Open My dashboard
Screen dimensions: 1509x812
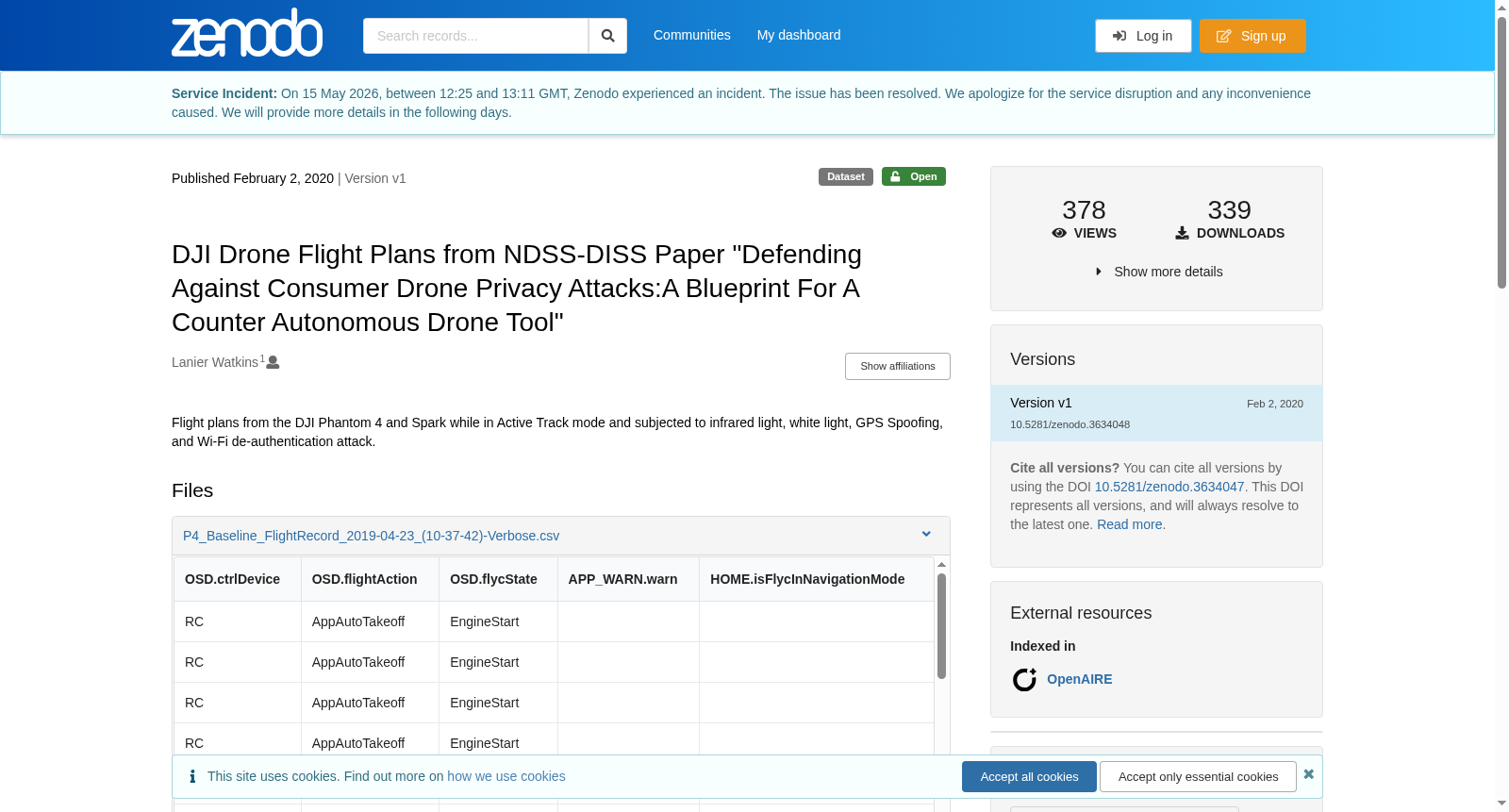click(799, 35)
